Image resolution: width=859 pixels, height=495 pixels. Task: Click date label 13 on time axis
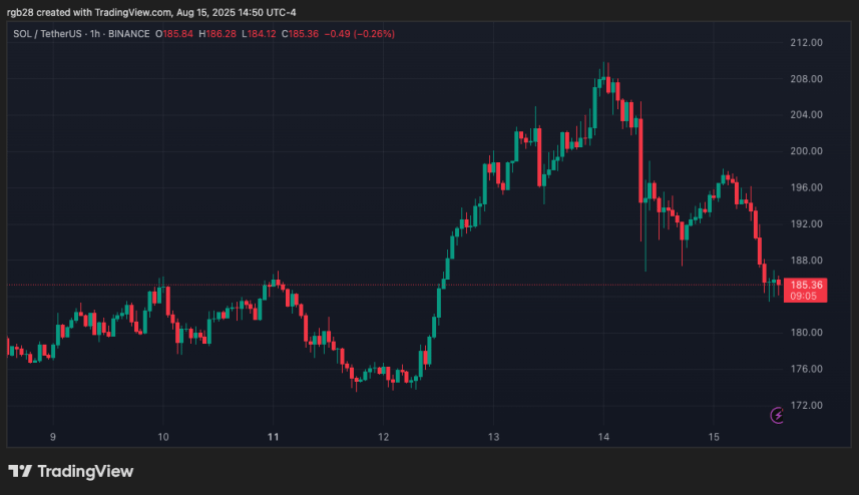pos(493,436)
